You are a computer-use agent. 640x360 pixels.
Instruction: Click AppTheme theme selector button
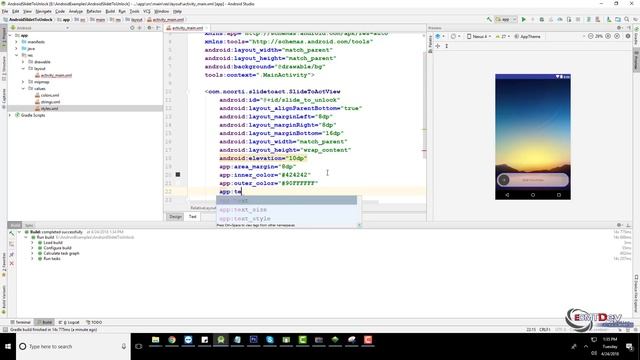click(528, 36)
